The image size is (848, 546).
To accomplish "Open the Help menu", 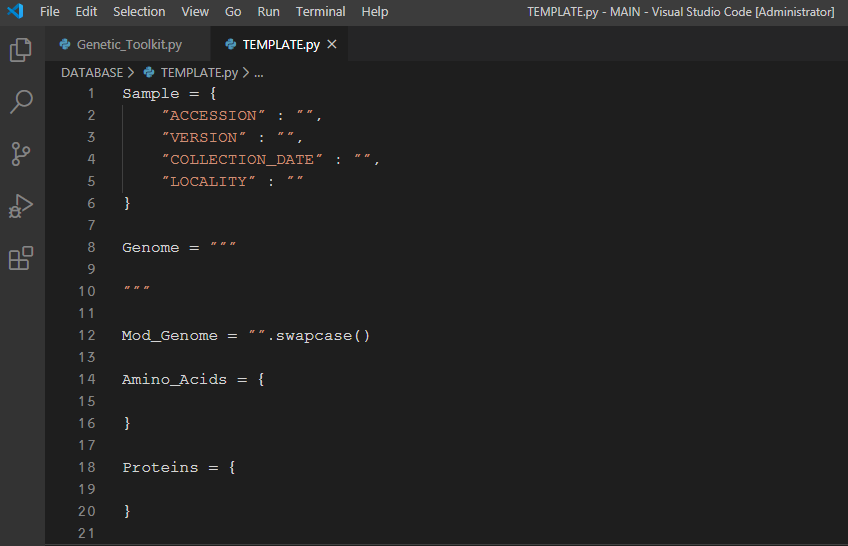I will [x=375, y=11].
